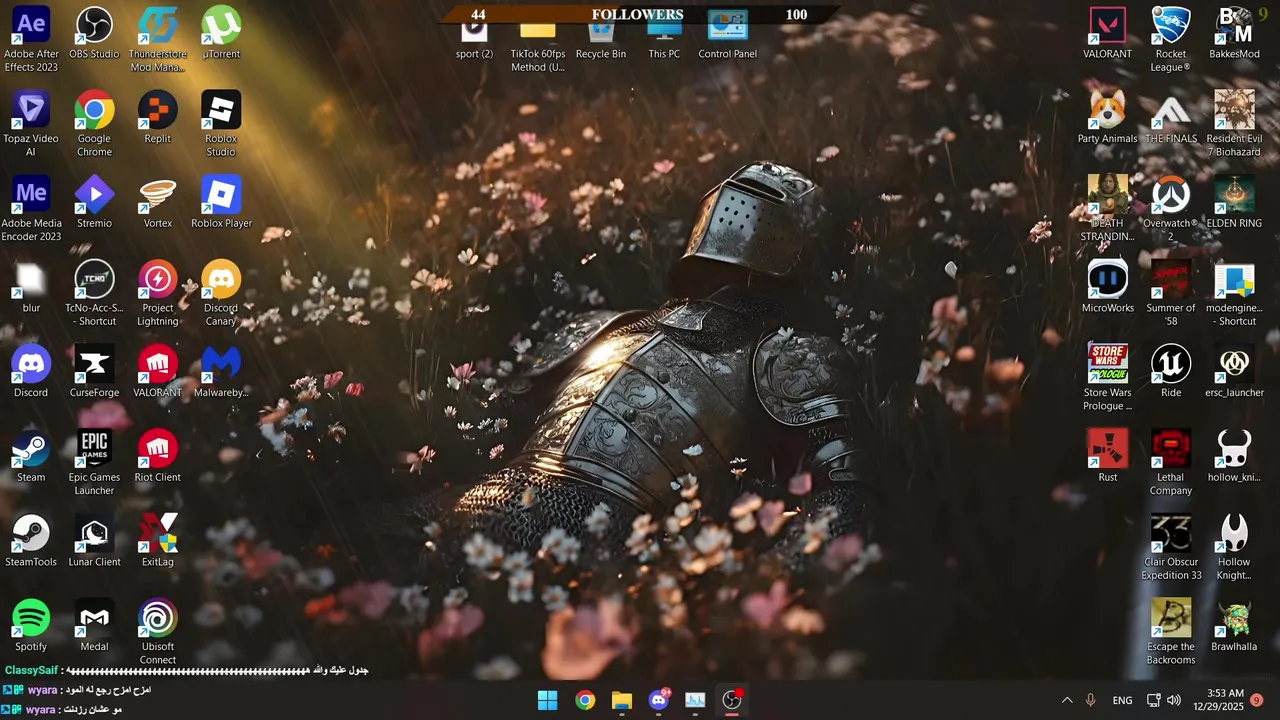Open ELDEN RING desktop shortcut
This screenshot has height=720, width=1280.
1234,203
